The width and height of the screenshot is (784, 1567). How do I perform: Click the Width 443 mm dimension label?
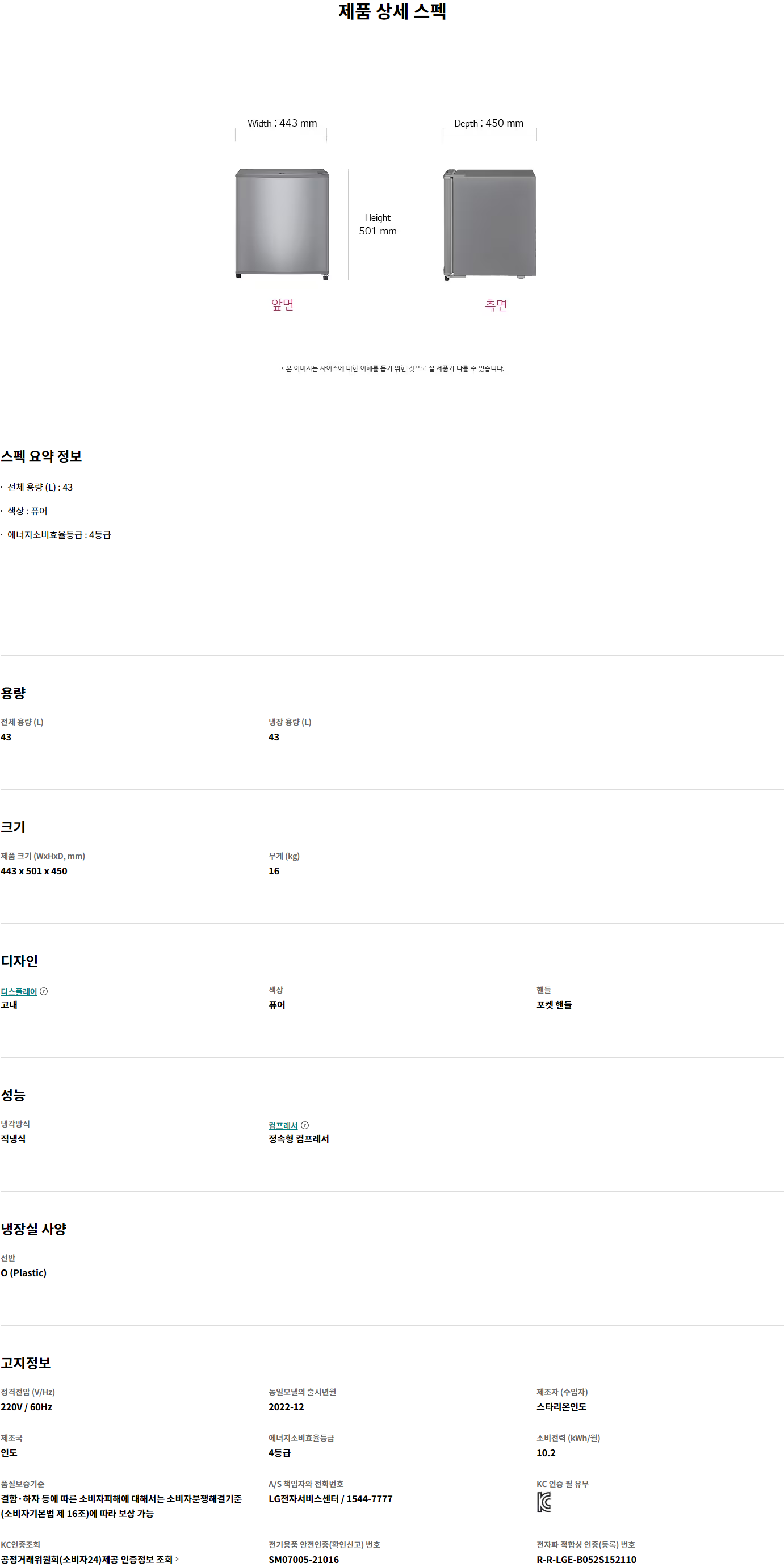click(x=282, y=123)
